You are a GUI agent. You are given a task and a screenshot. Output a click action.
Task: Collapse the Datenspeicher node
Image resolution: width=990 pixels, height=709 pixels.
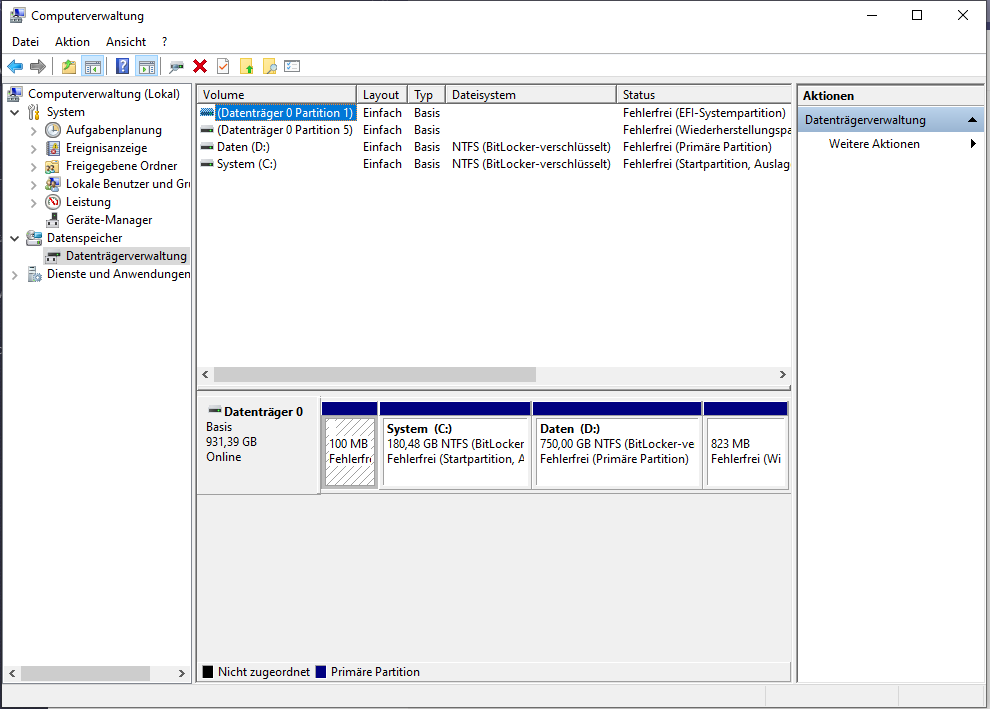click(x=15, y=239)
